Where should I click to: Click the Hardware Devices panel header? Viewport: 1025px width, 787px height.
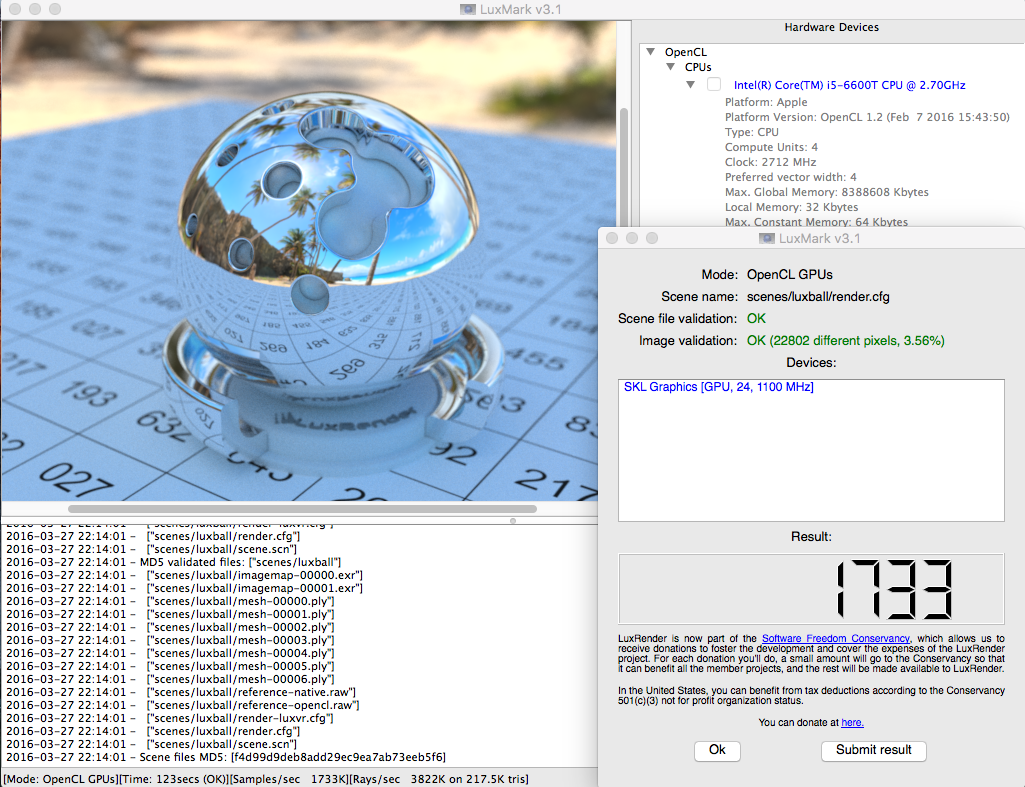(831, 27)
